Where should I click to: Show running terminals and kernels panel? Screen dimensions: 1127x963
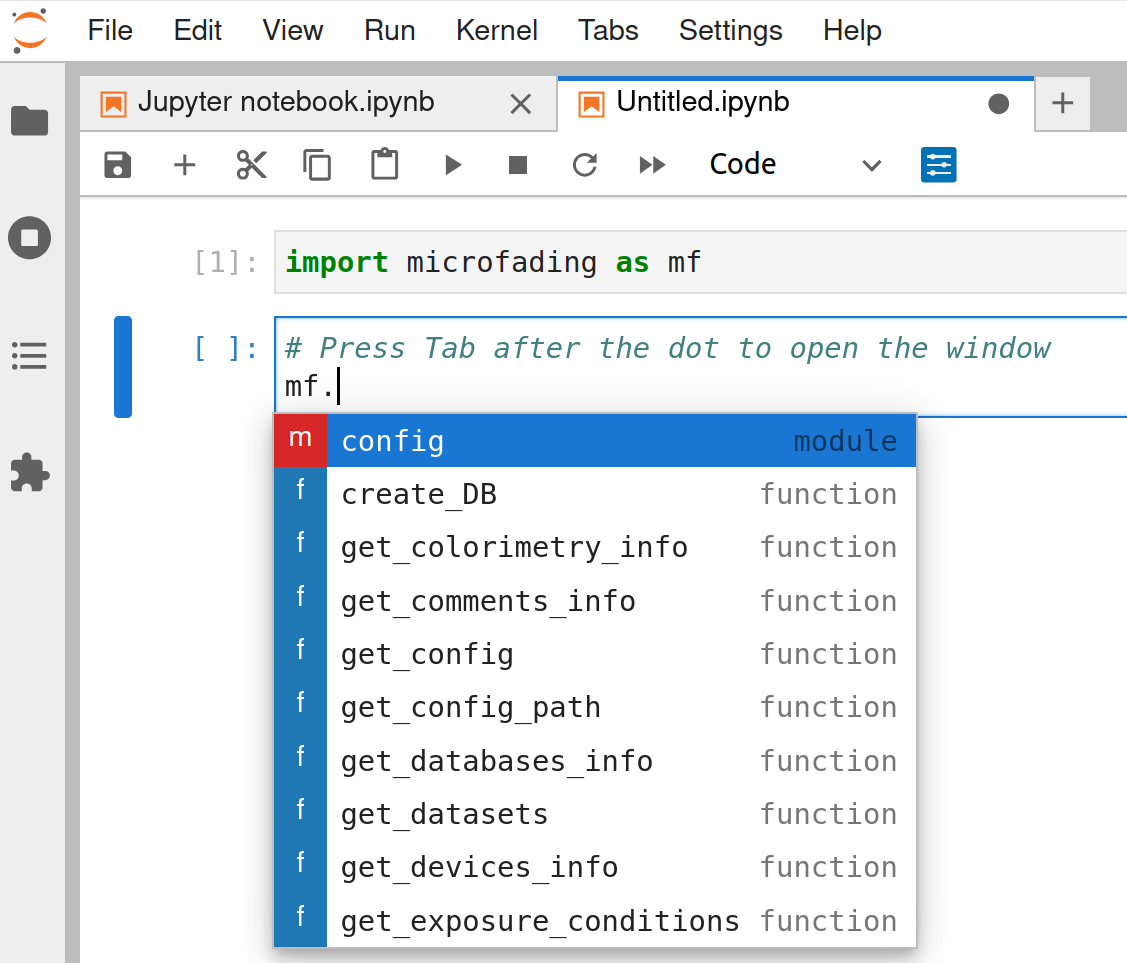pos(30,238)
